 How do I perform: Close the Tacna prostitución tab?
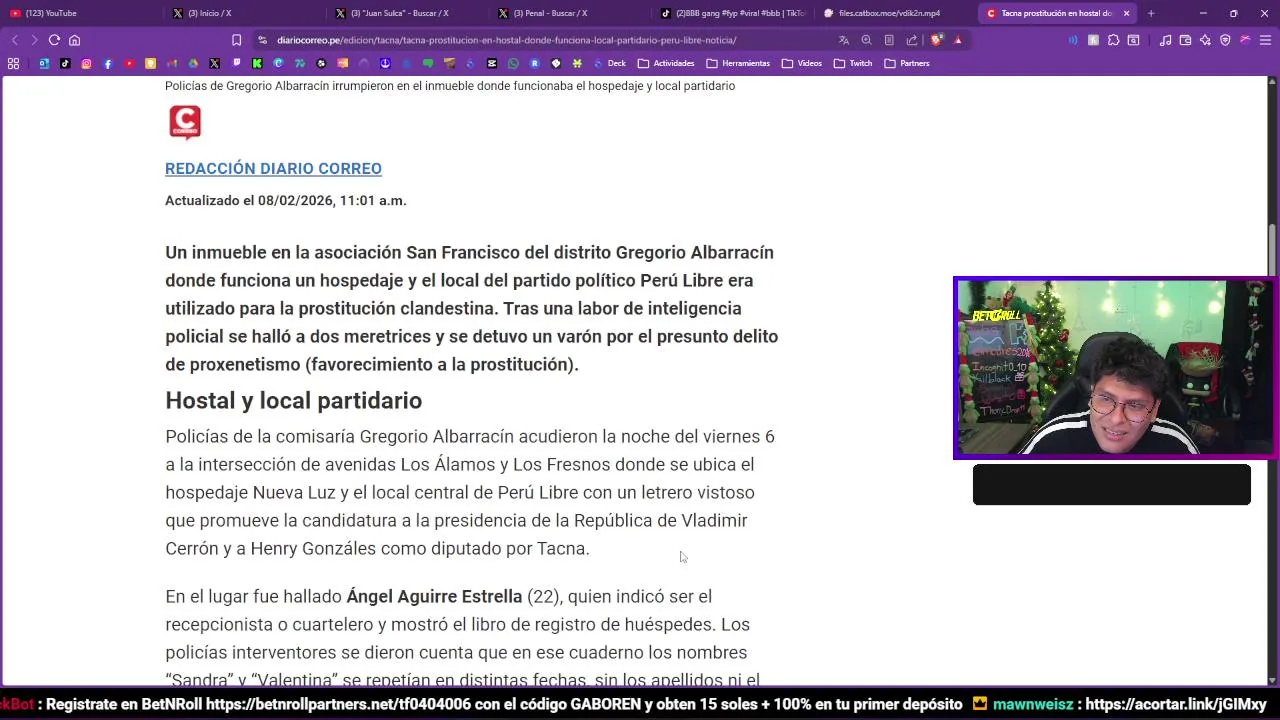point(1126,13)
